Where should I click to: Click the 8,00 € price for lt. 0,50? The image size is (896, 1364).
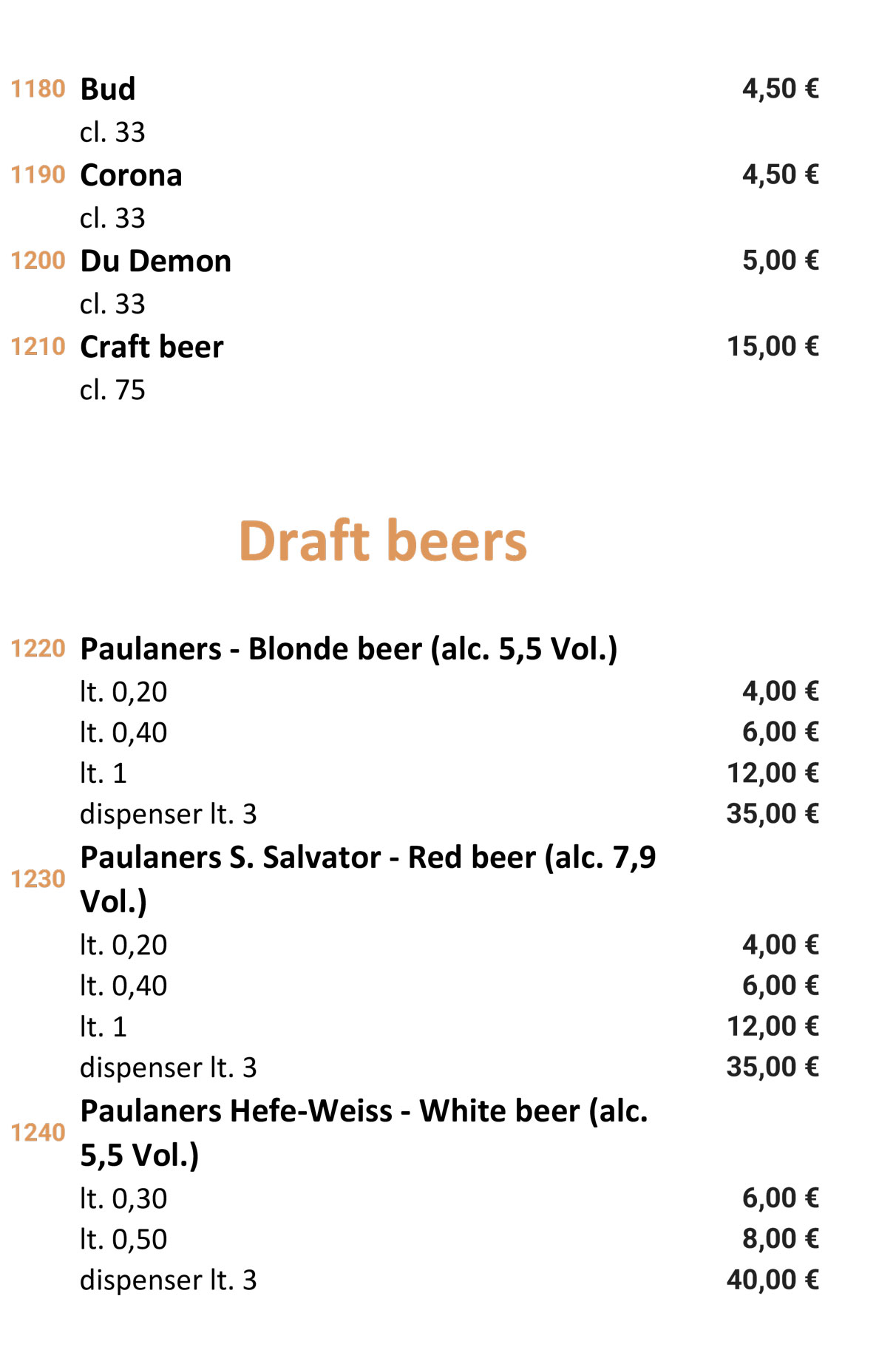point(781,1238)
